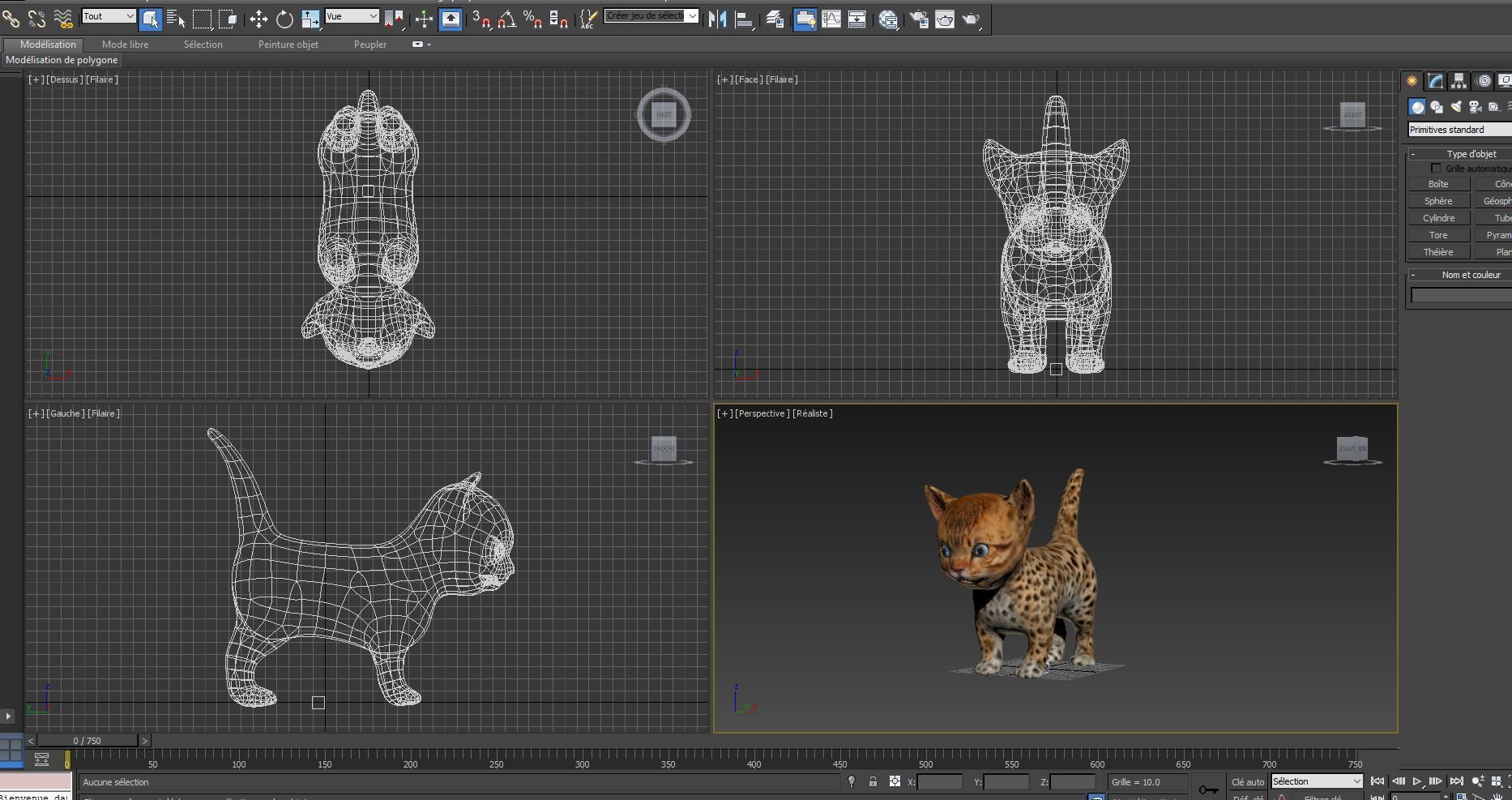Enable the 'Grille automatique' checkbox
This screenshot has width=1512, height=800.
coord(1436,168)
